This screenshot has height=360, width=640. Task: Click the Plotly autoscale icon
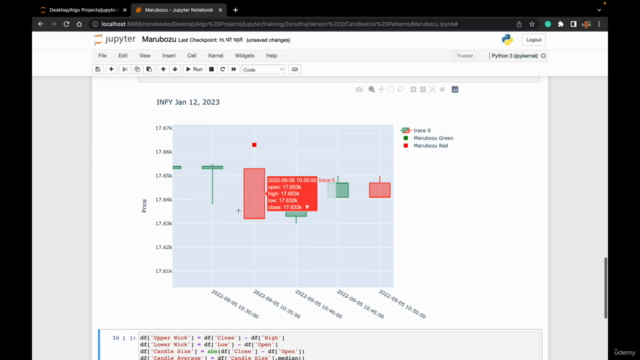[433, 89]
